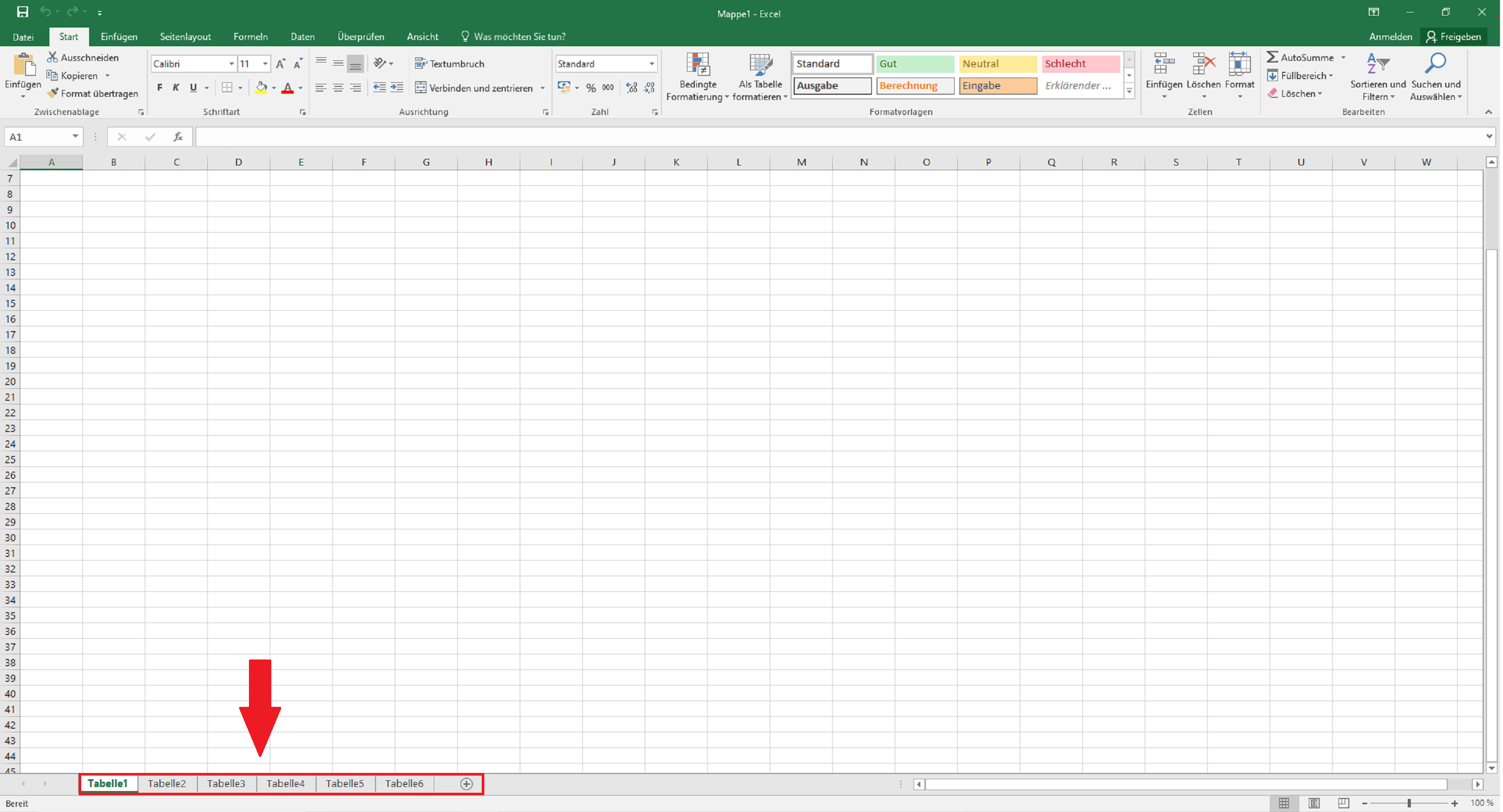Image resolution: width=1503 pixels, height=812 pixels.
Task: Open the Tabelle6 sheet tab
Action: tap(404, 783)
